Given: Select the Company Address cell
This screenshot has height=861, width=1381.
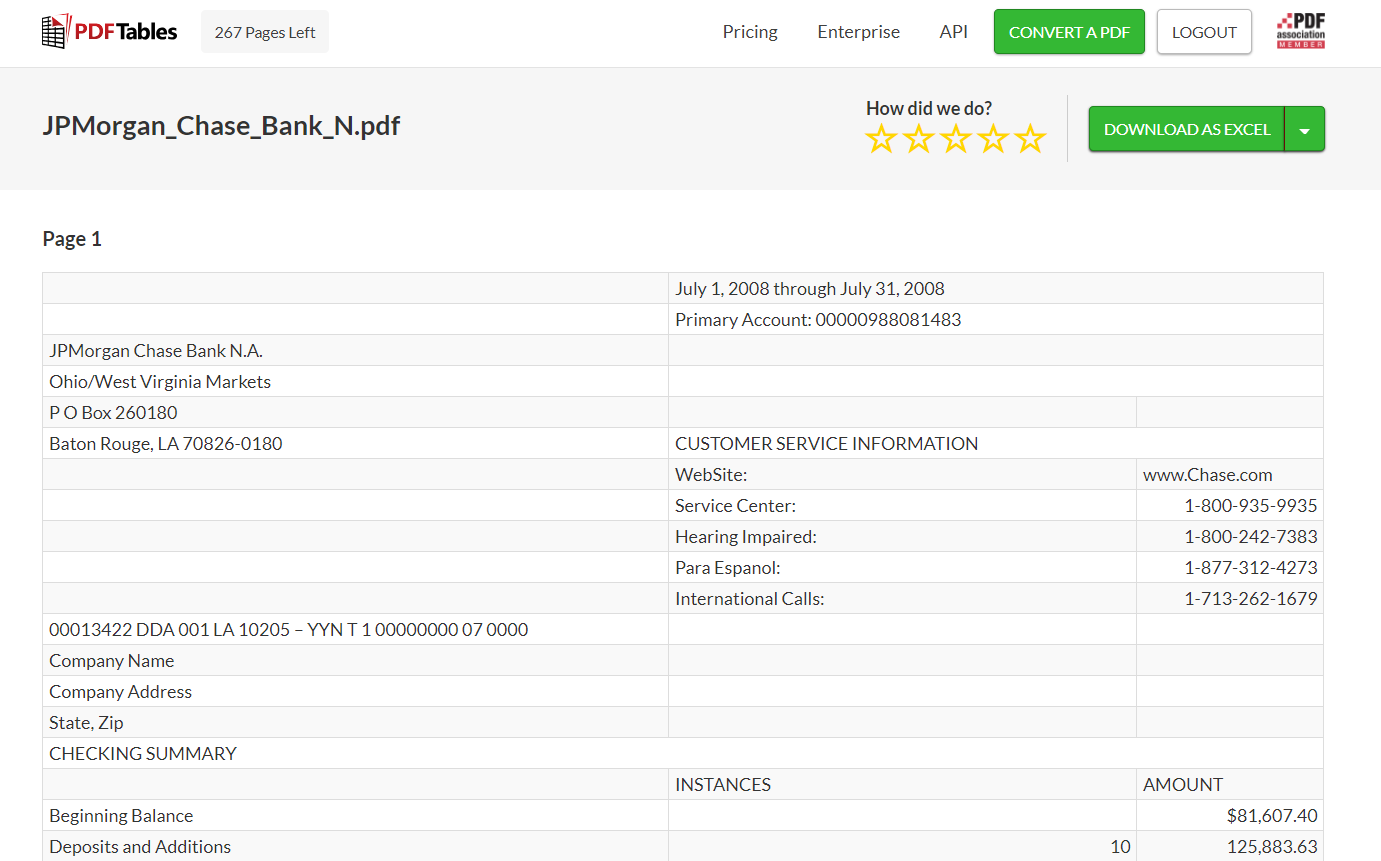Looking at the screenshot, I should click(355, 692).
